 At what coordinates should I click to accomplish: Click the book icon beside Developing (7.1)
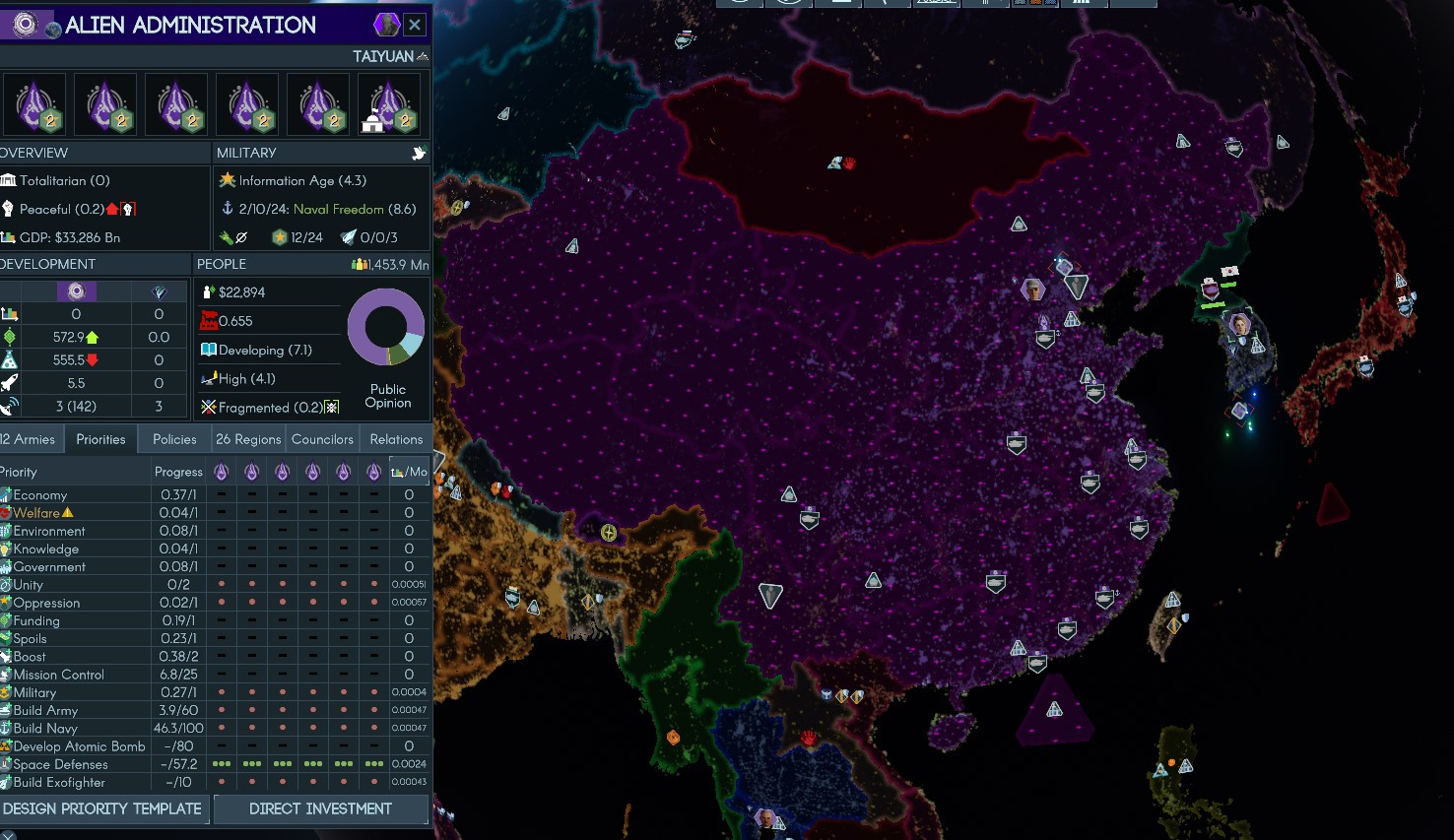[x=209, y=350]
